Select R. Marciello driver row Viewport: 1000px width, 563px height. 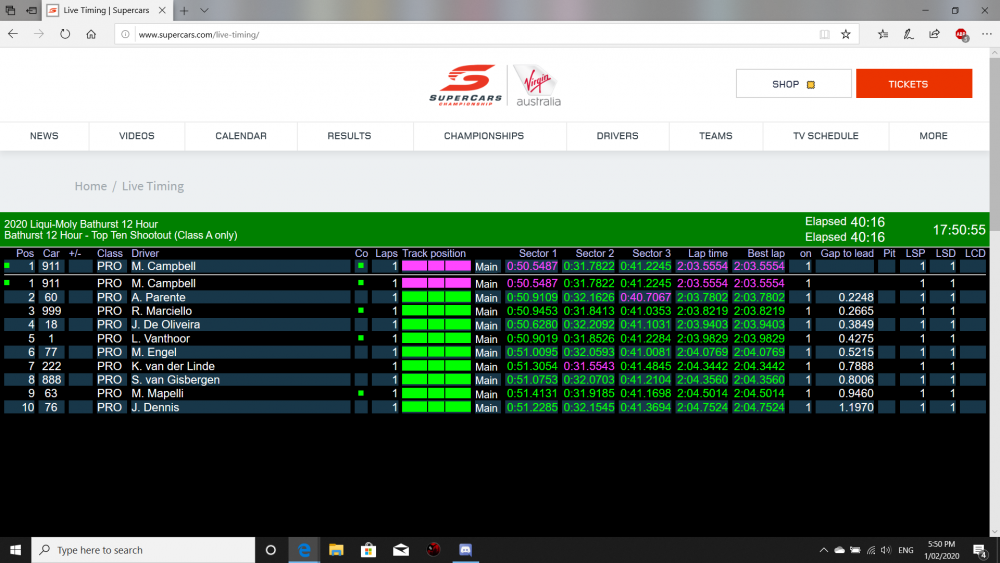pos(495,311)
